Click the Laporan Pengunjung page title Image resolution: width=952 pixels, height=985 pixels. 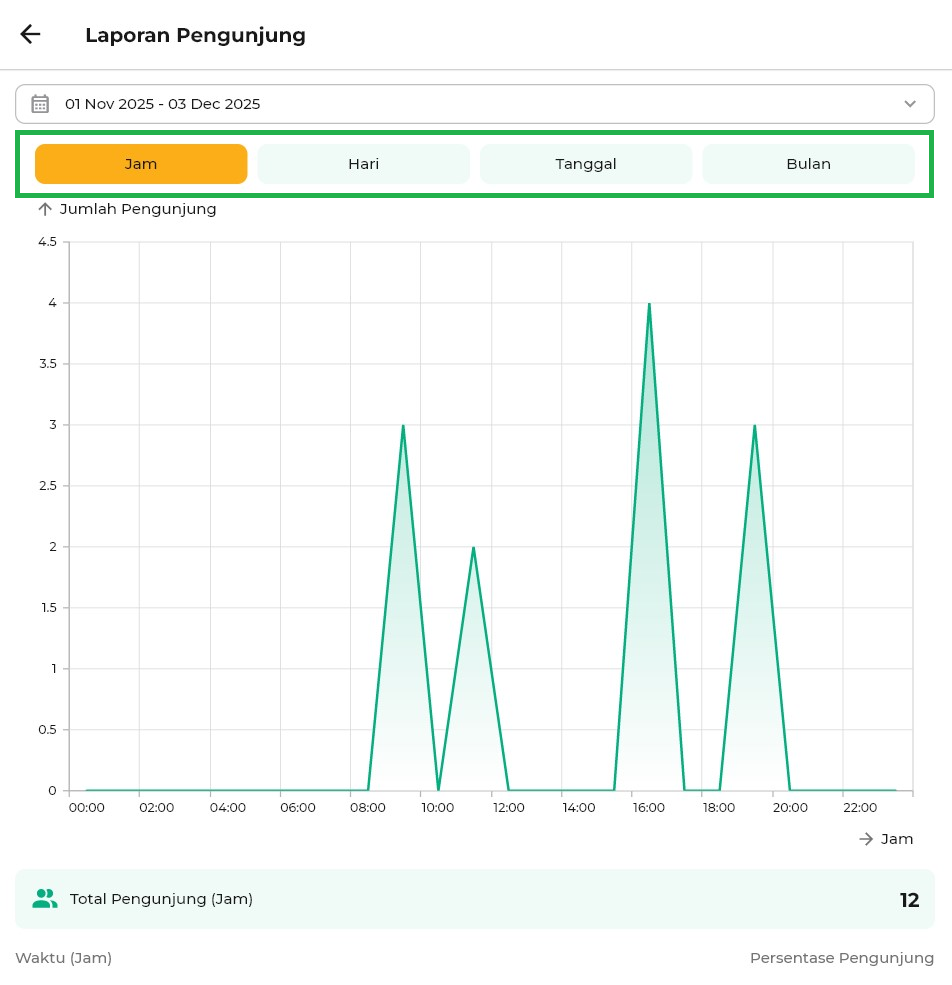tap(195, 35)
